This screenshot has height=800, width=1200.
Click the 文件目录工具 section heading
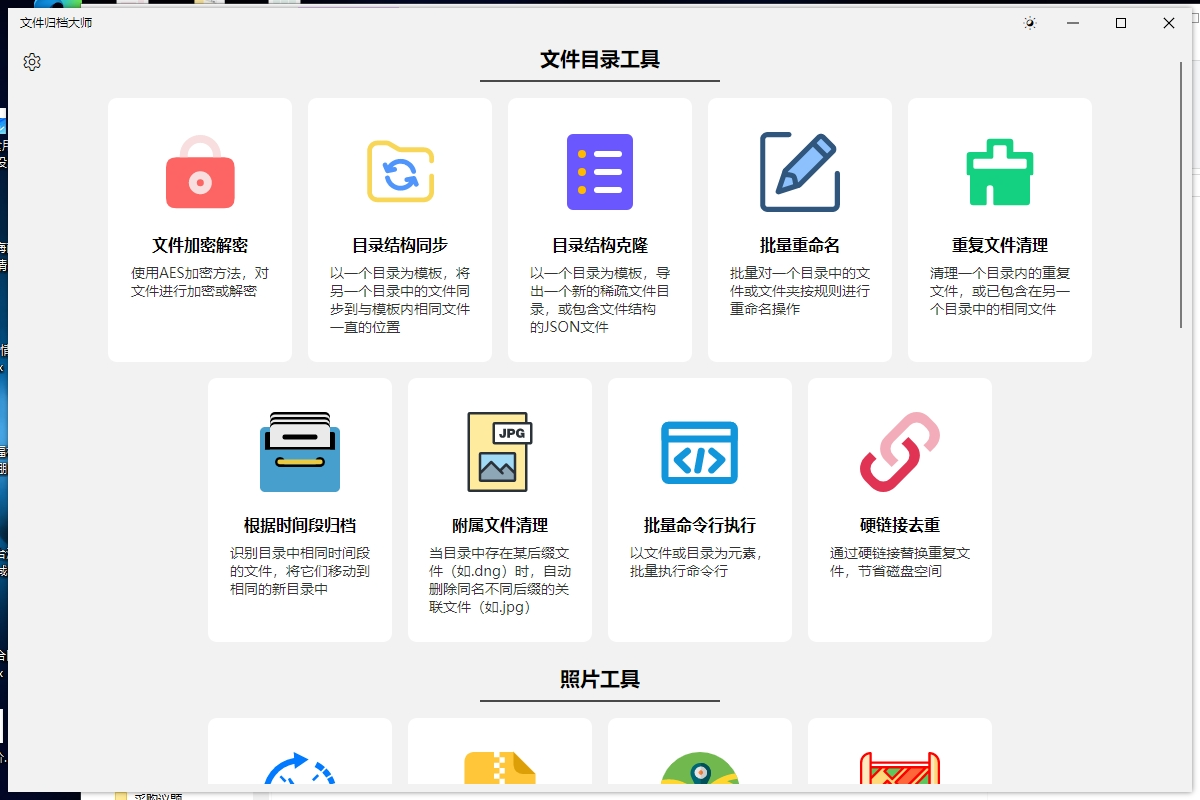point(600,60)
